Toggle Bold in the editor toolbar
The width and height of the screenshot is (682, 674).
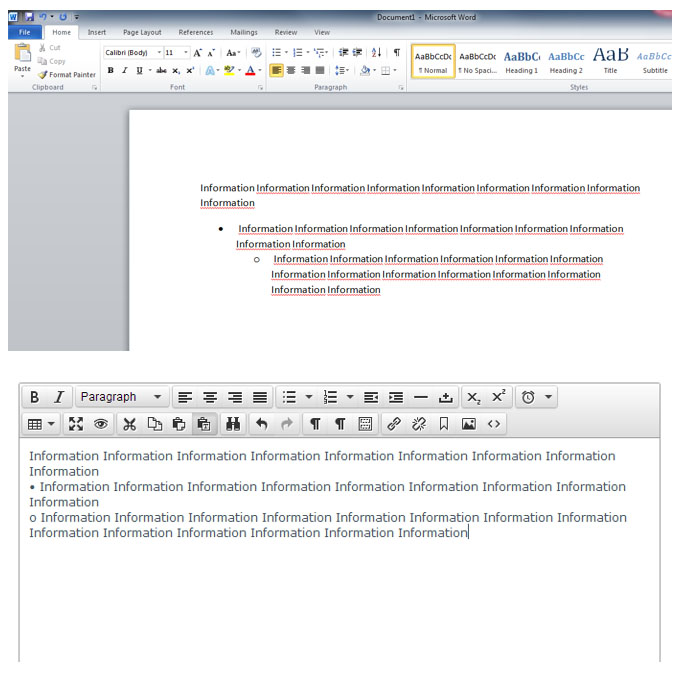pyautogui.click(x=34, y=397)
